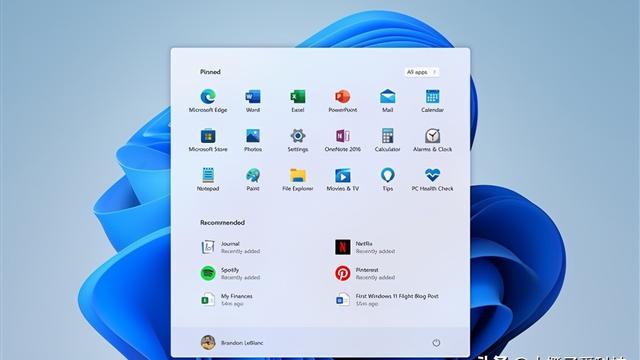This screenshot has height=360, width=640.
Task: Launch Movies & TV
Action: click(x=342, y=179)
